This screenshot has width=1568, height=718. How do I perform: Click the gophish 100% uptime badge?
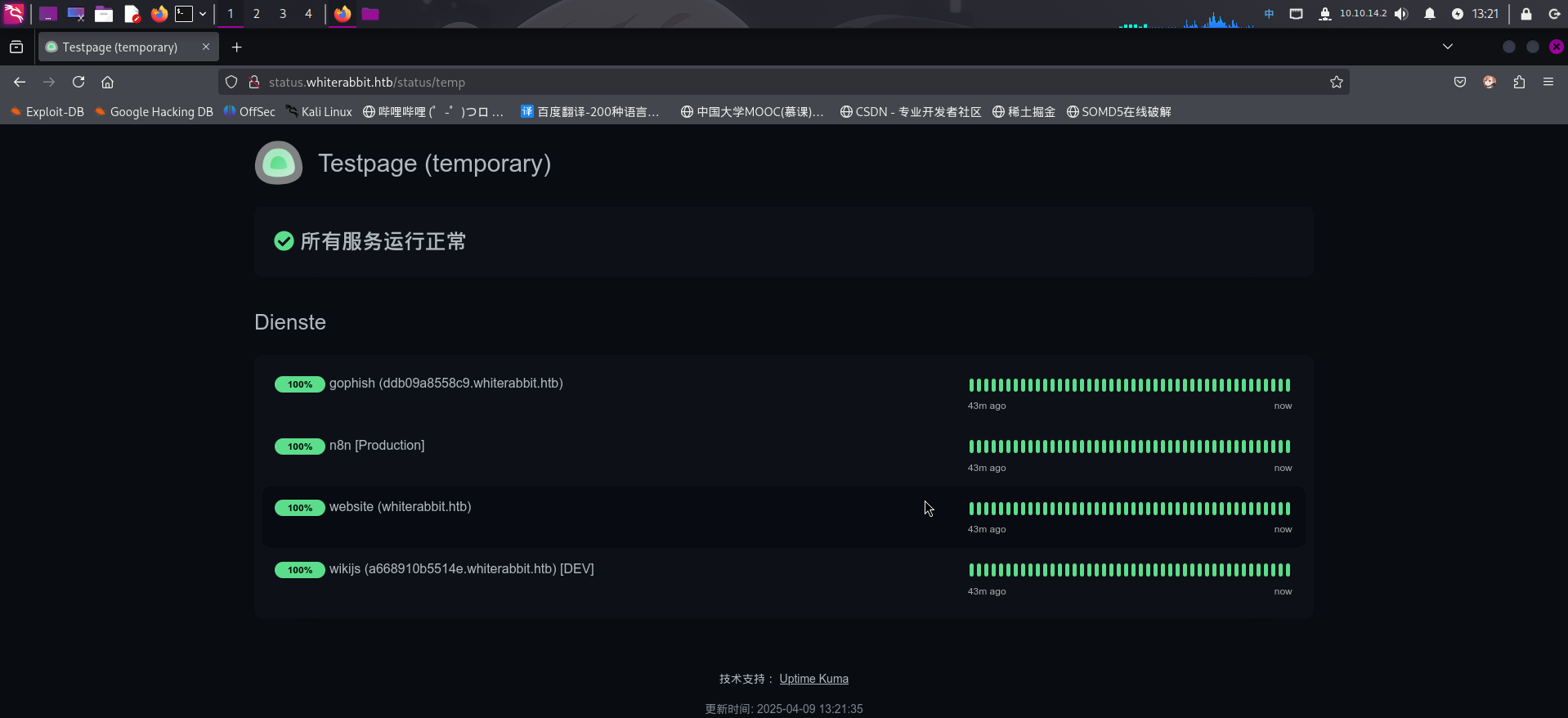click(x=300, y=384)
